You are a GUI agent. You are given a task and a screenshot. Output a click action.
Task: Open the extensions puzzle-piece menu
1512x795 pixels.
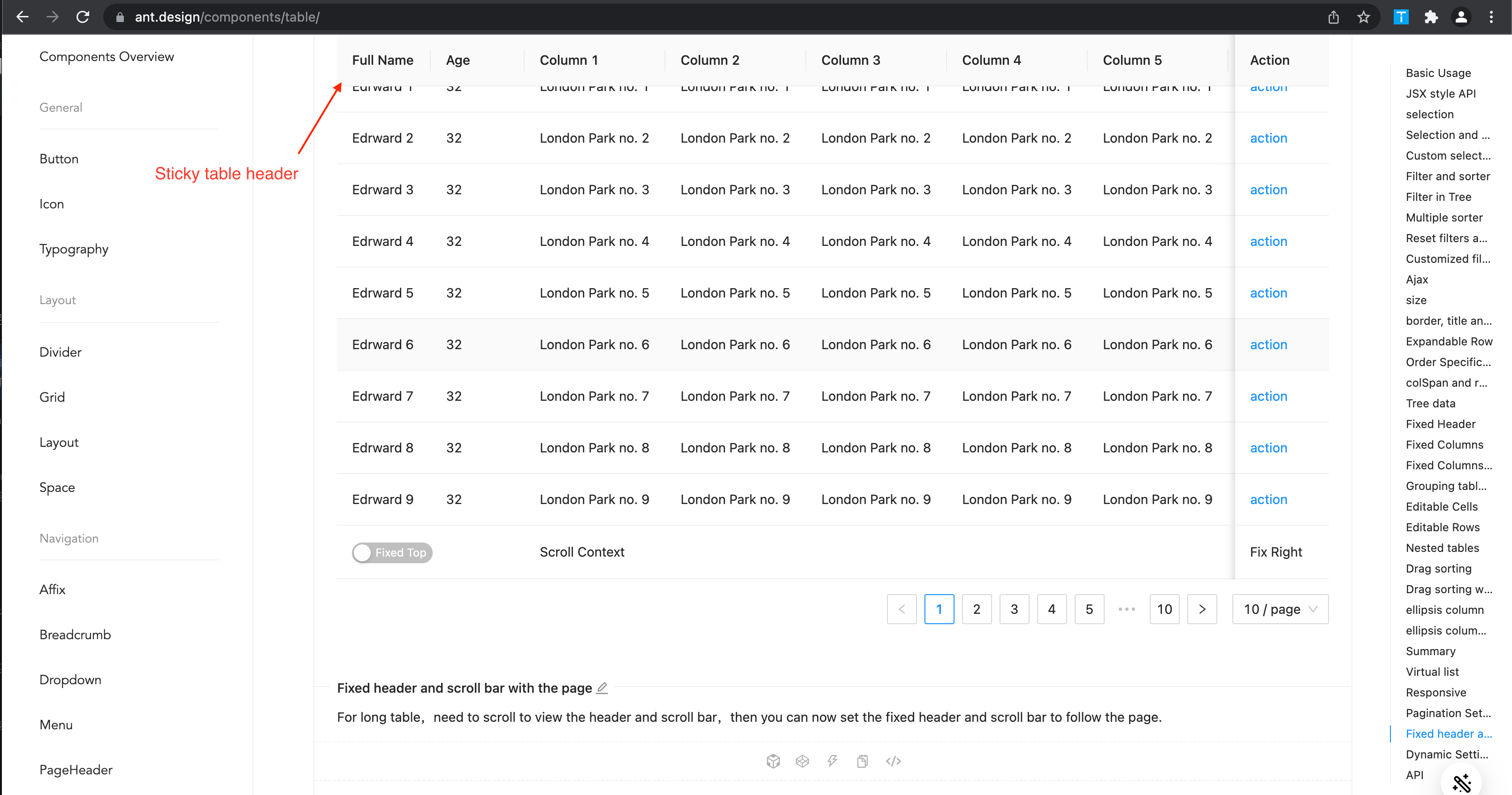click(1431, 17)
